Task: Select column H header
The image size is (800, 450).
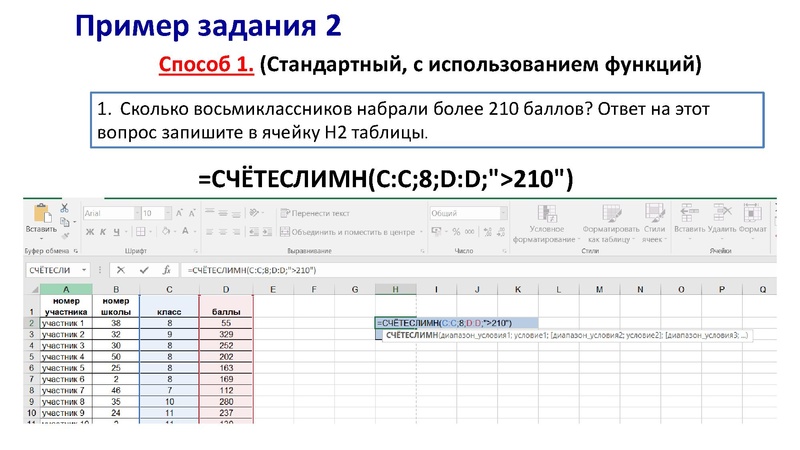Action: 395,289
